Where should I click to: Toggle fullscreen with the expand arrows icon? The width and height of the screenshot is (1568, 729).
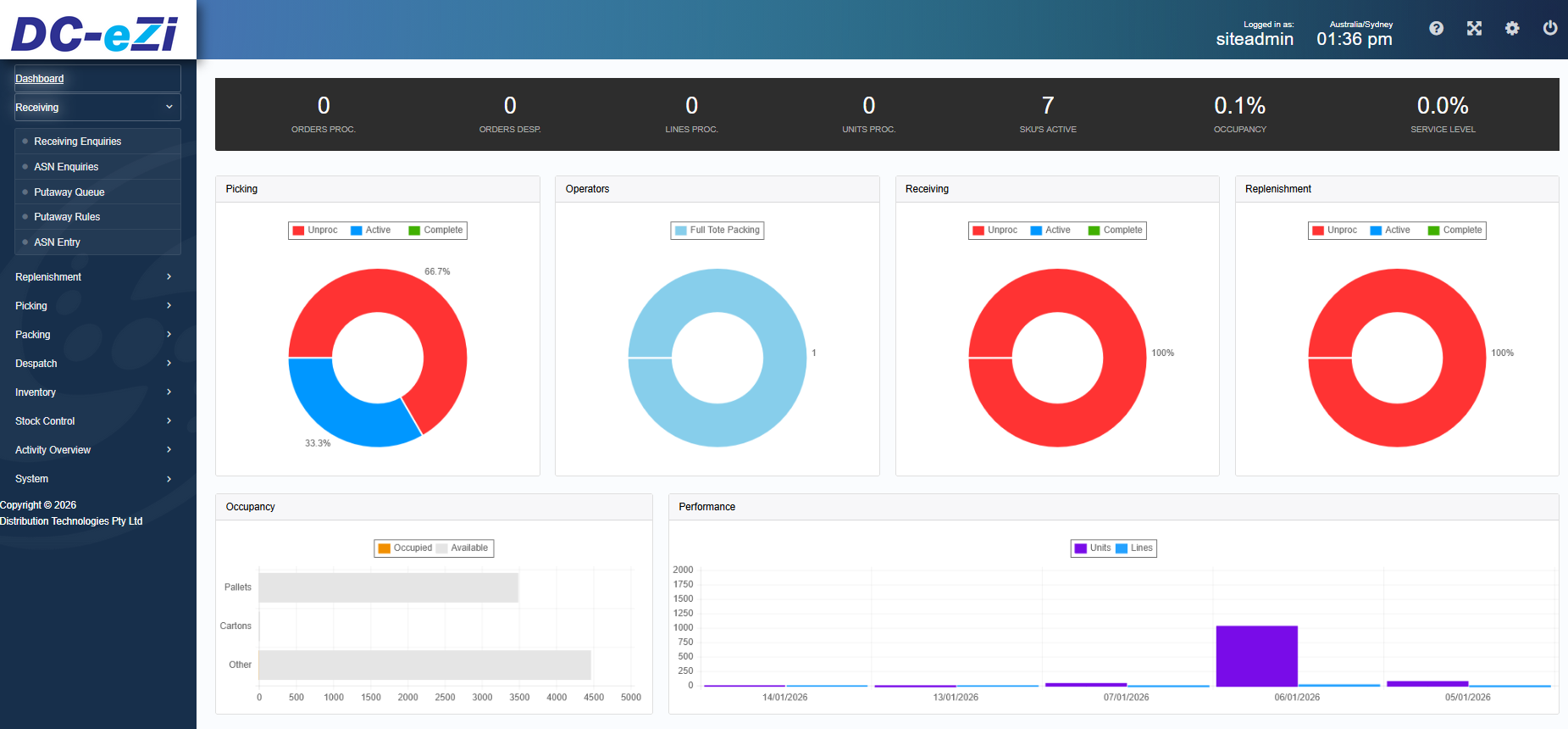pos(1474,28)
